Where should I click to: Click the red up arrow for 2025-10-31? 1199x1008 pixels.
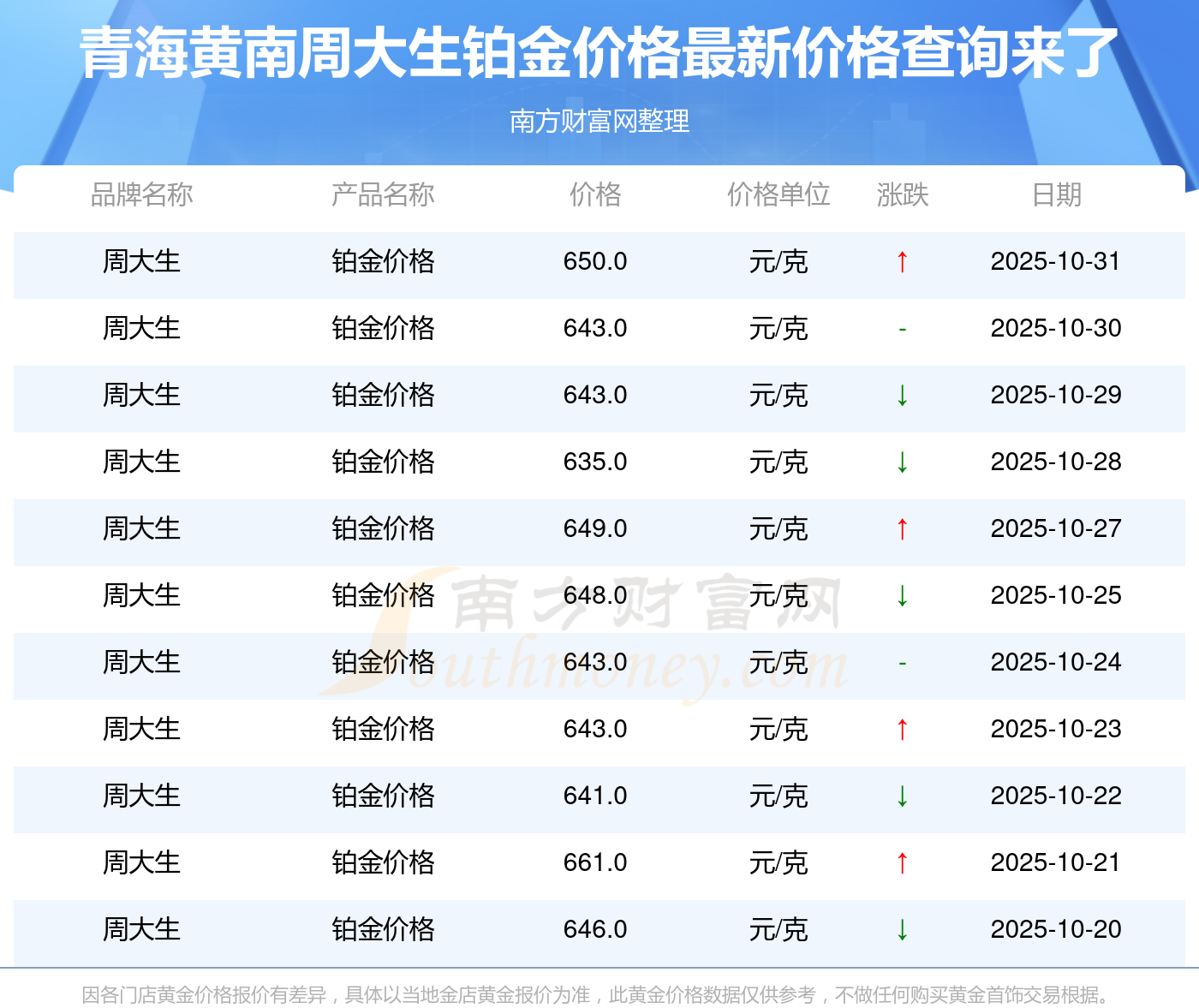point(902,261)
